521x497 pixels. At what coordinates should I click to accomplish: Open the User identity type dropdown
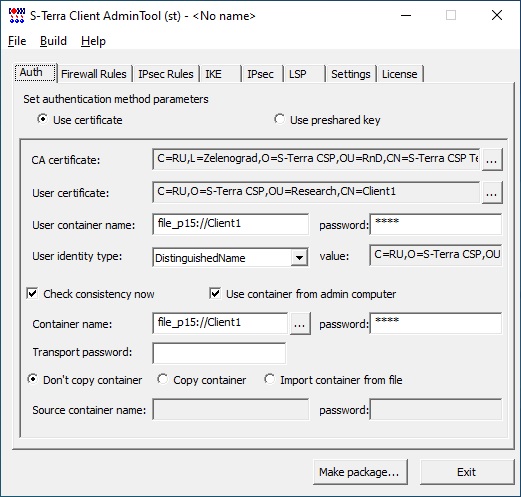tap(299, 257)
